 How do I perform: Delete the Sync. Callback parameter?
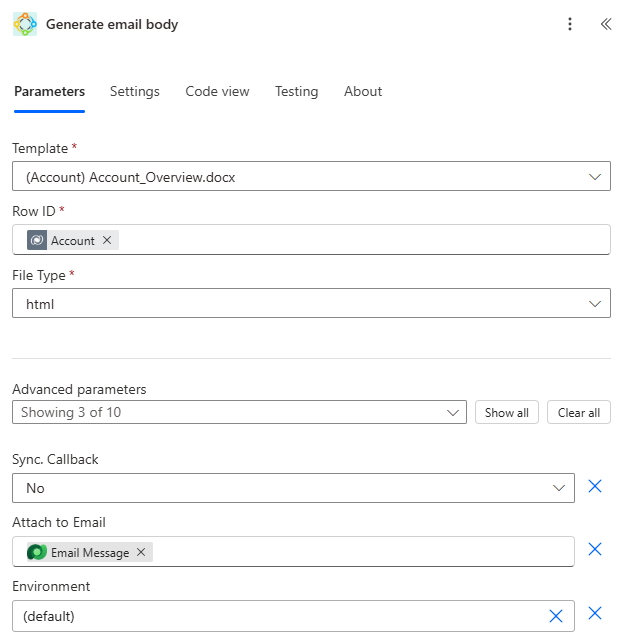(x=595, y=486)
